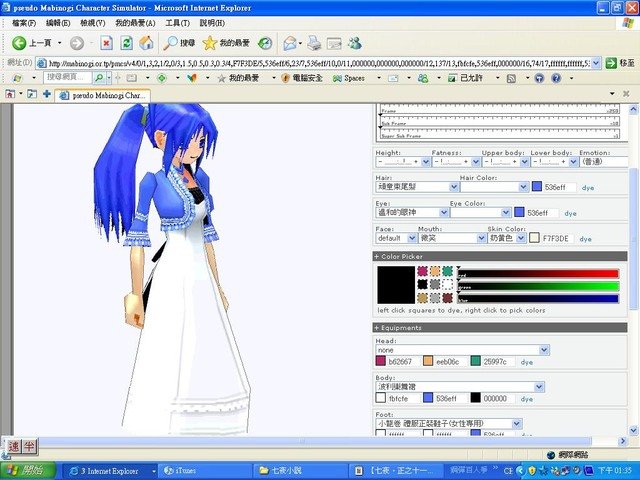Click the Forward arrow button
Screen dimensions: 640x480
77,43
